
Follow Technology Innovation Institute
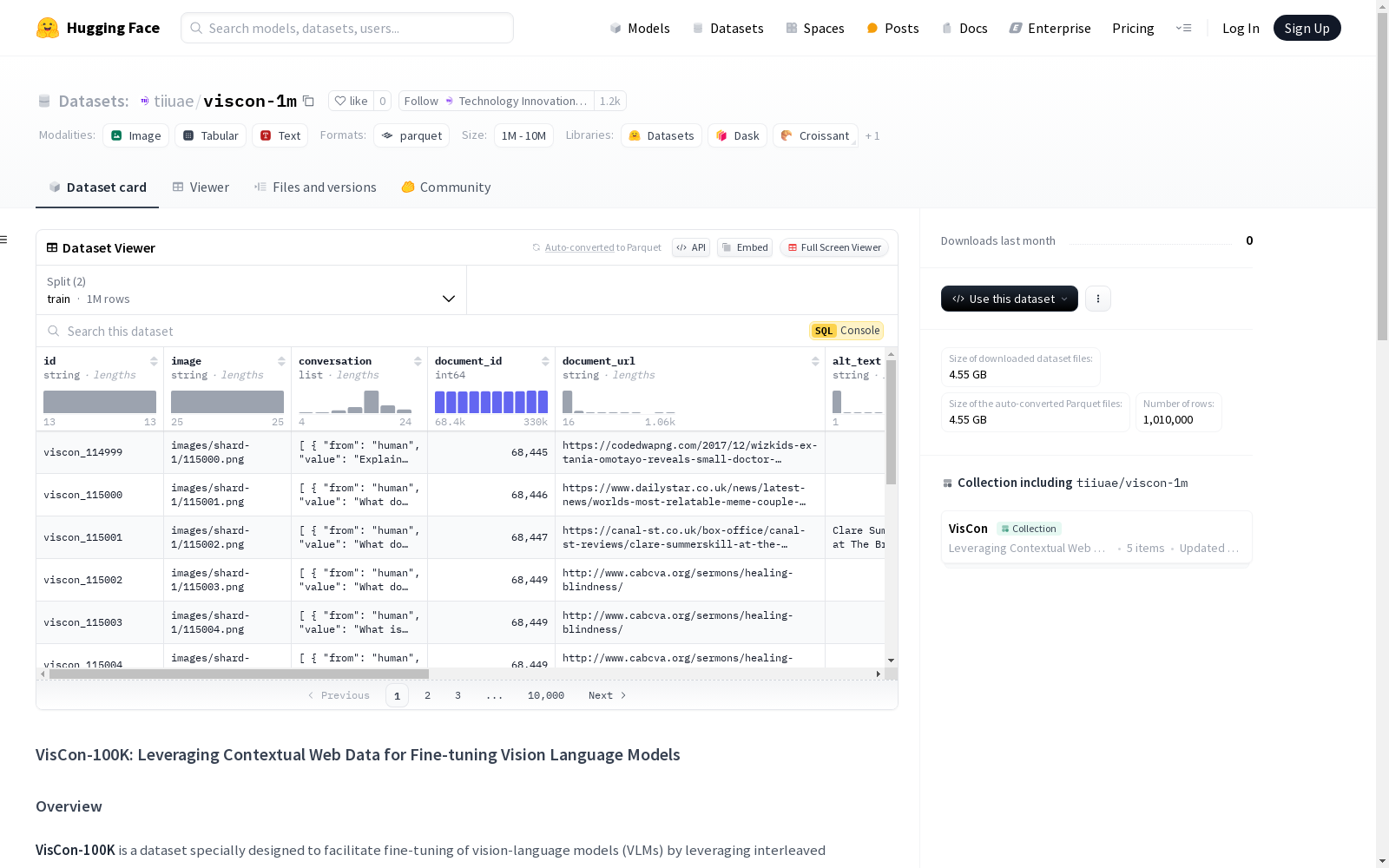click(497, 101)
